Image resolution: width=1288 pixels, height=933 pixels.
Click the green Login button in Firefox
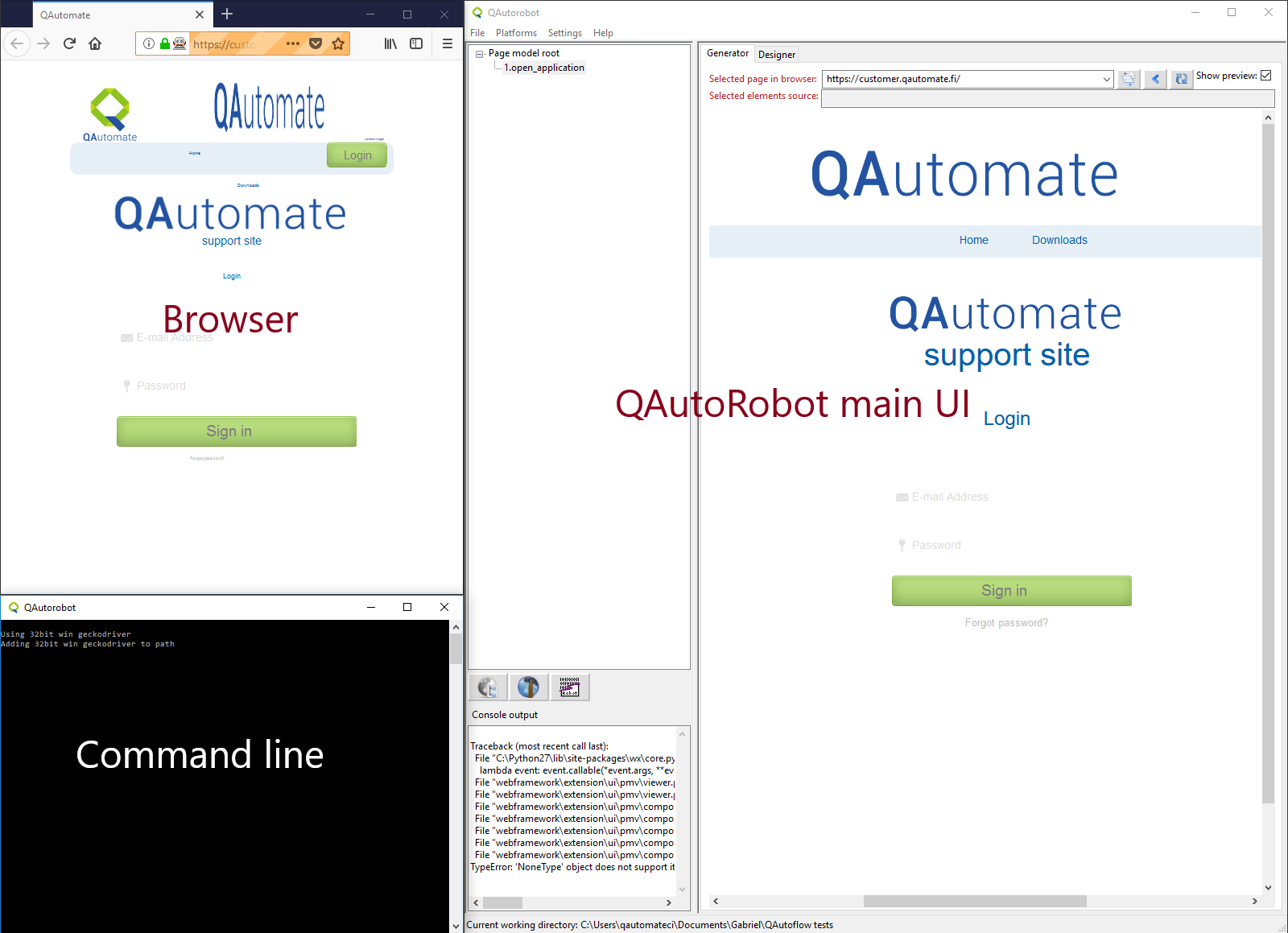(x=357, y=155)
